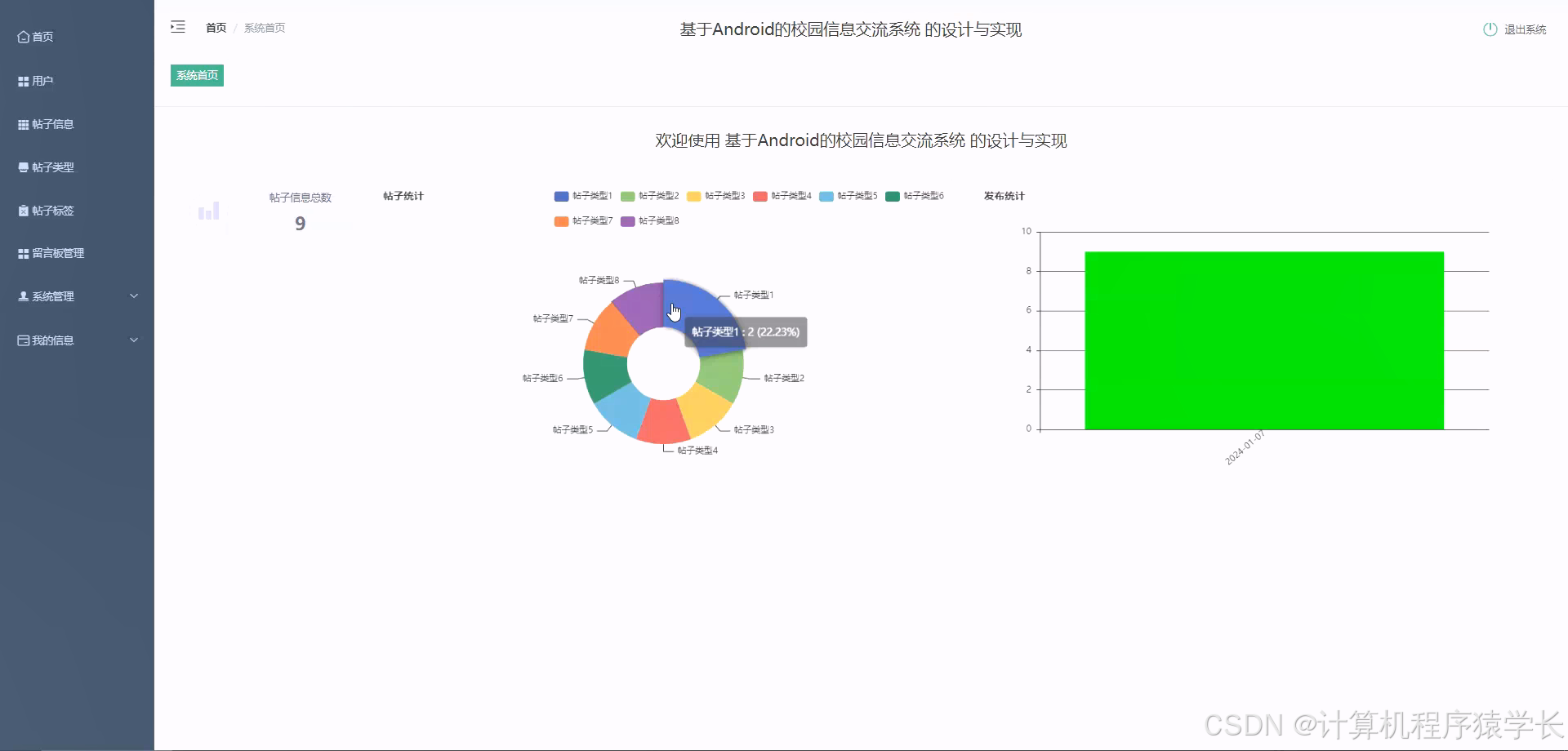The width and height of the screenshot is (1568, 751).
Task: Click the 系统首页 breadcrumb text
Action: click(265, 28)
